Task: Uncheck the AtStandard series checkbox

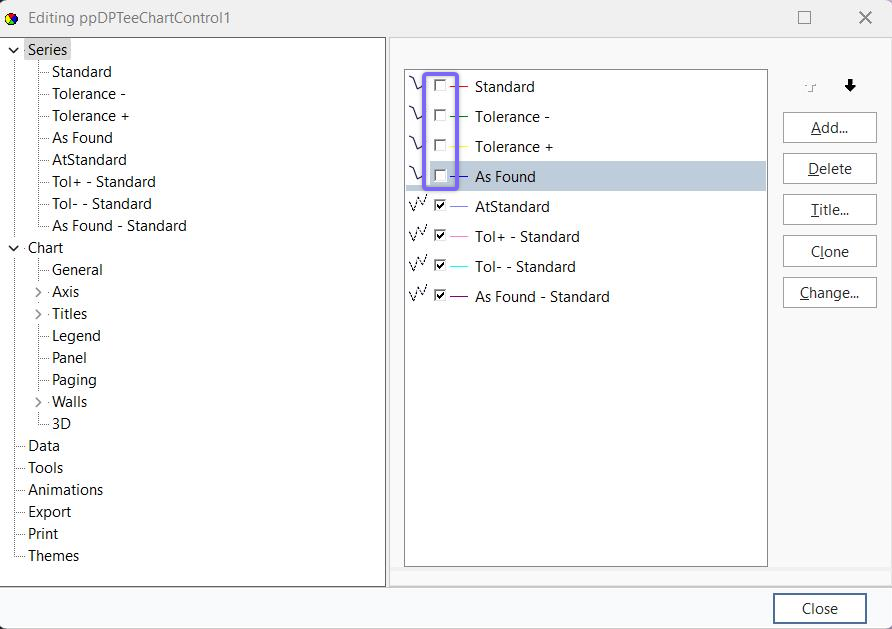Action: pos(440,206)
